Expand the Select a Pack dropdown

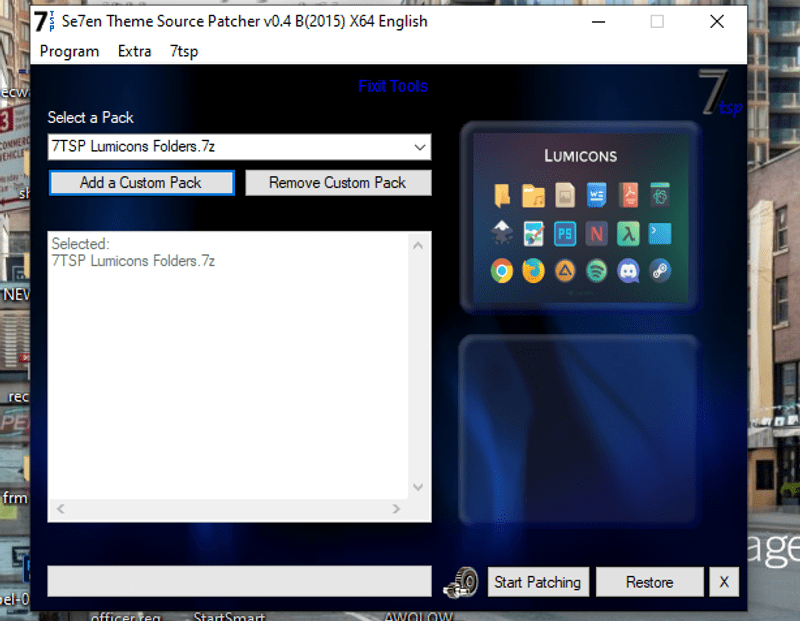click(x=420, y=147)
